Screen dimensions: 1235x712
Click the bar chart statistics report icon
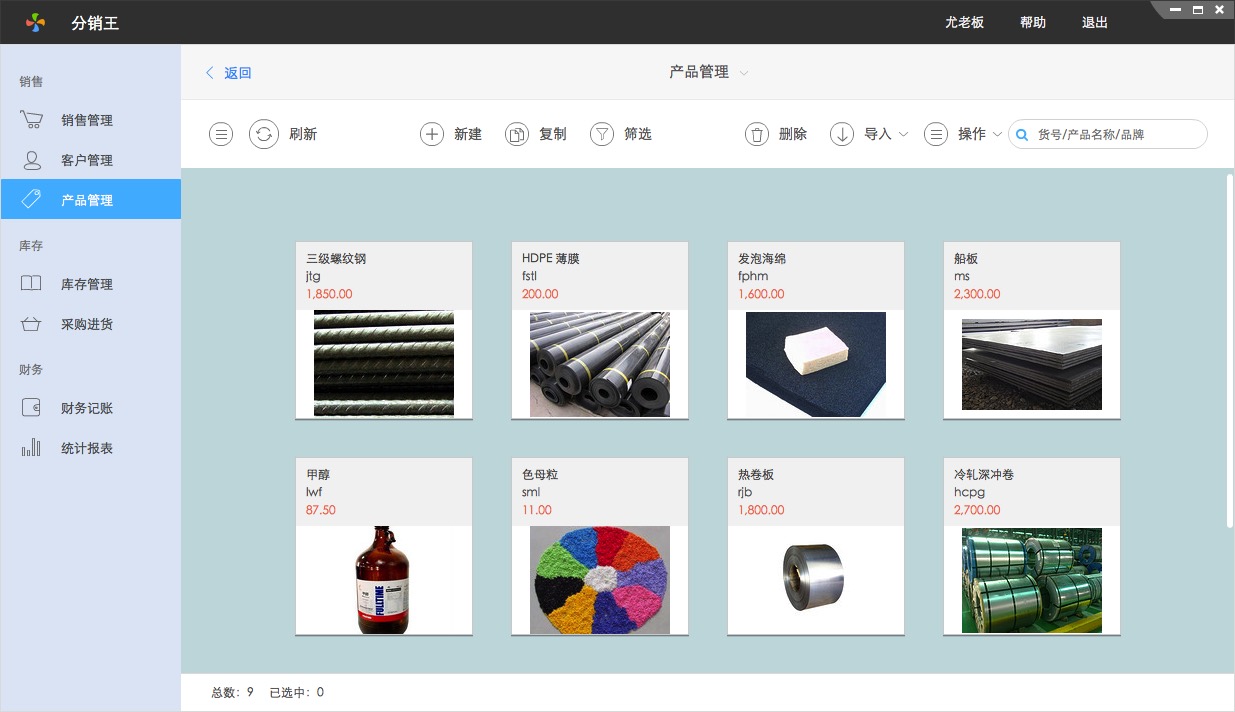(x=31, y=448)
